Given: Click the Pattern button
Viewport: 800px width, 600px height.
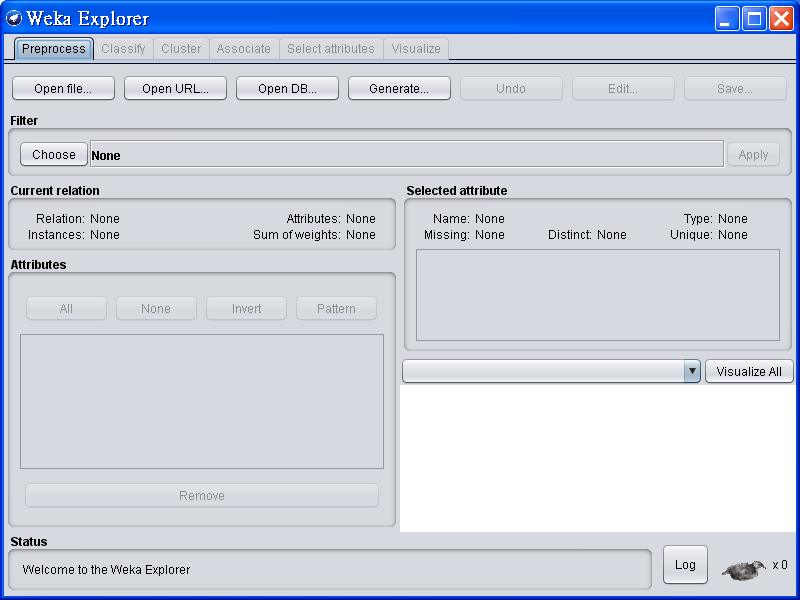Looking at the screenshot, I should click(336, 308).
